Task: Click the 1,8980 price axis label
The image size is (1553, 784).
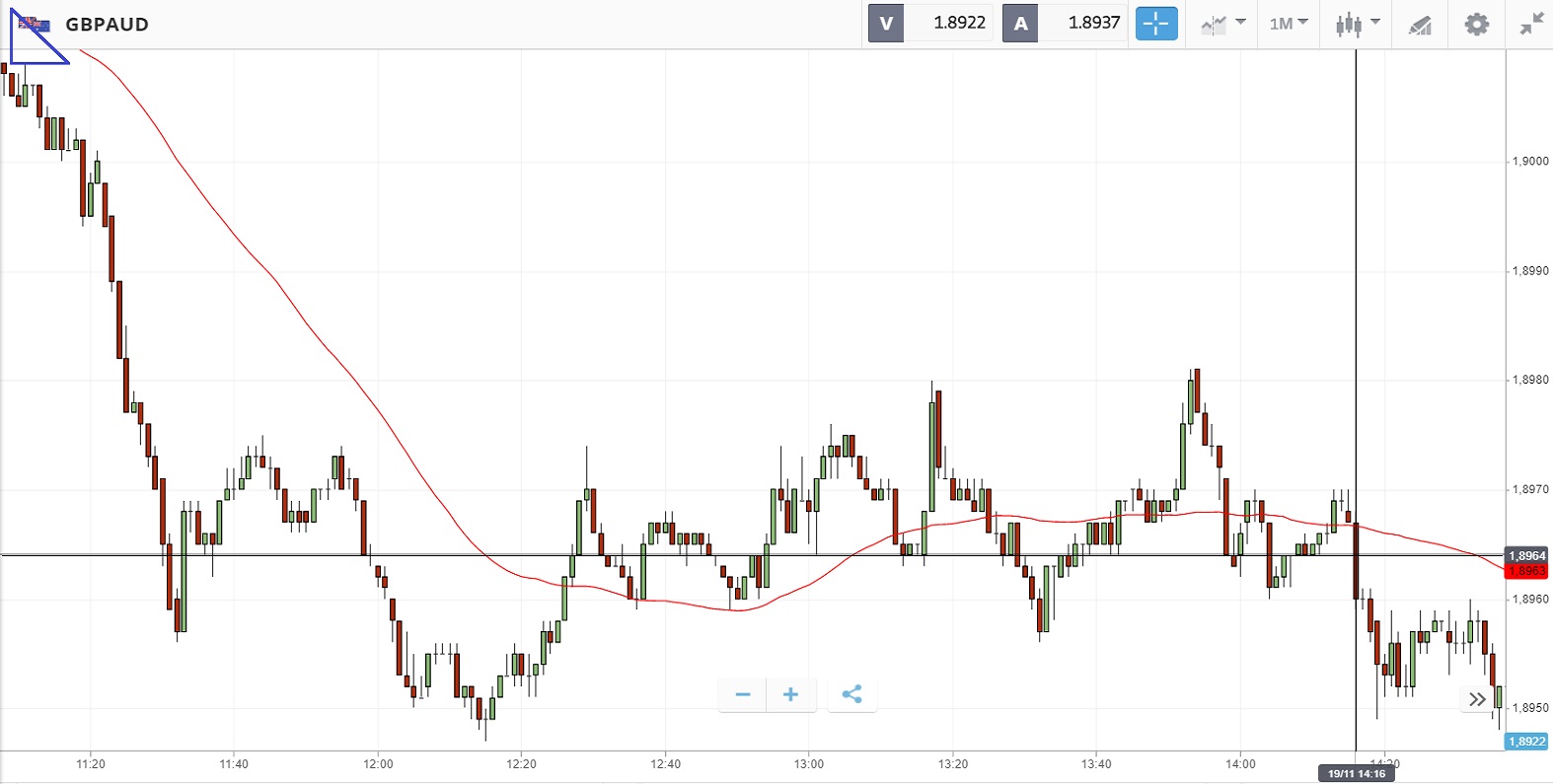Action: click(1530, 380)
